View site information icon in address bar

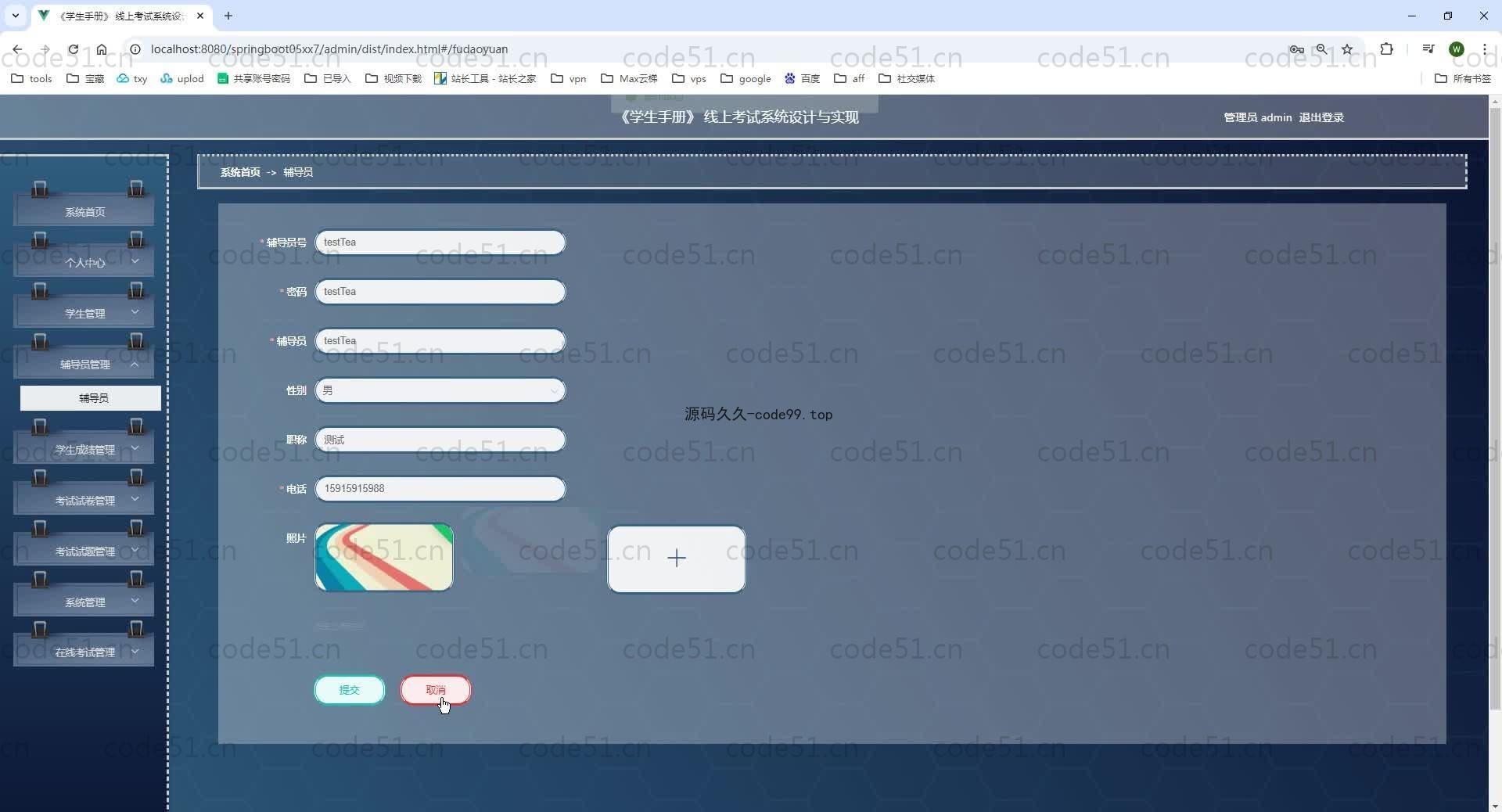135,49
